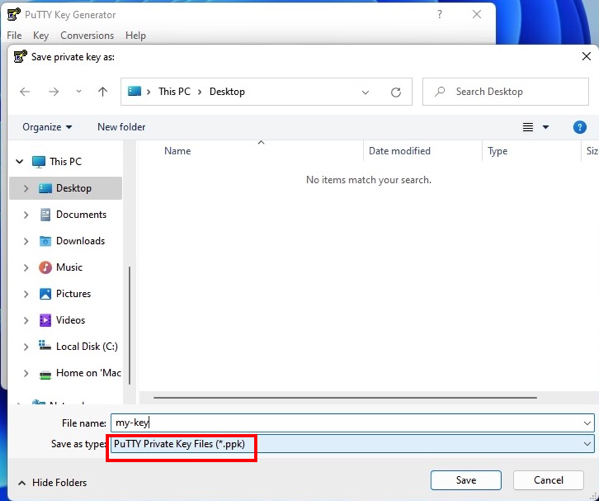Select Videos in the sidebar
The height and width of the screenshot is (501, 599).
pyautogui.click(x=62, y=320)
